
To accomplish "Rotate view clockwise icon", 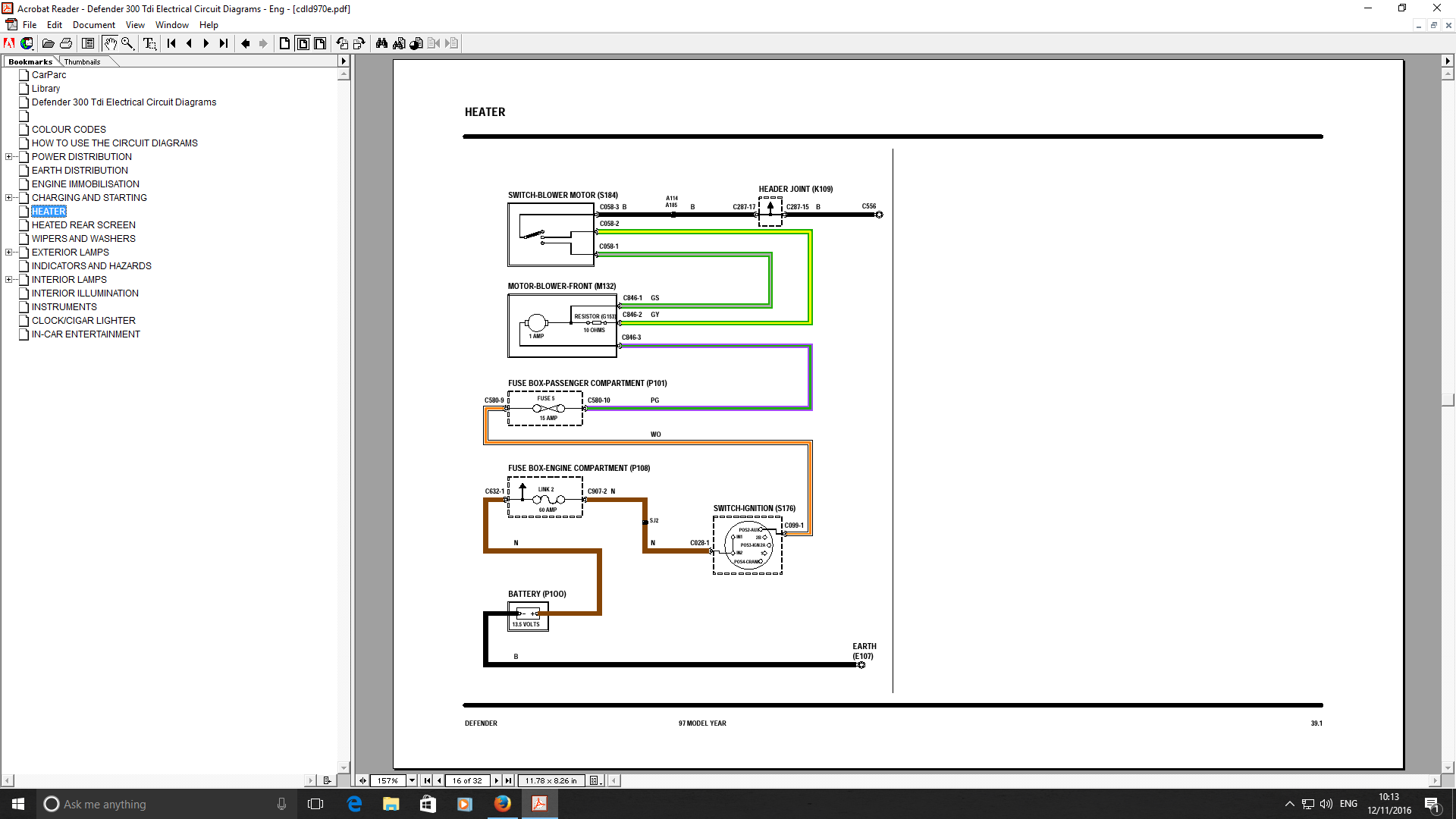I will (x=359, y=43).
